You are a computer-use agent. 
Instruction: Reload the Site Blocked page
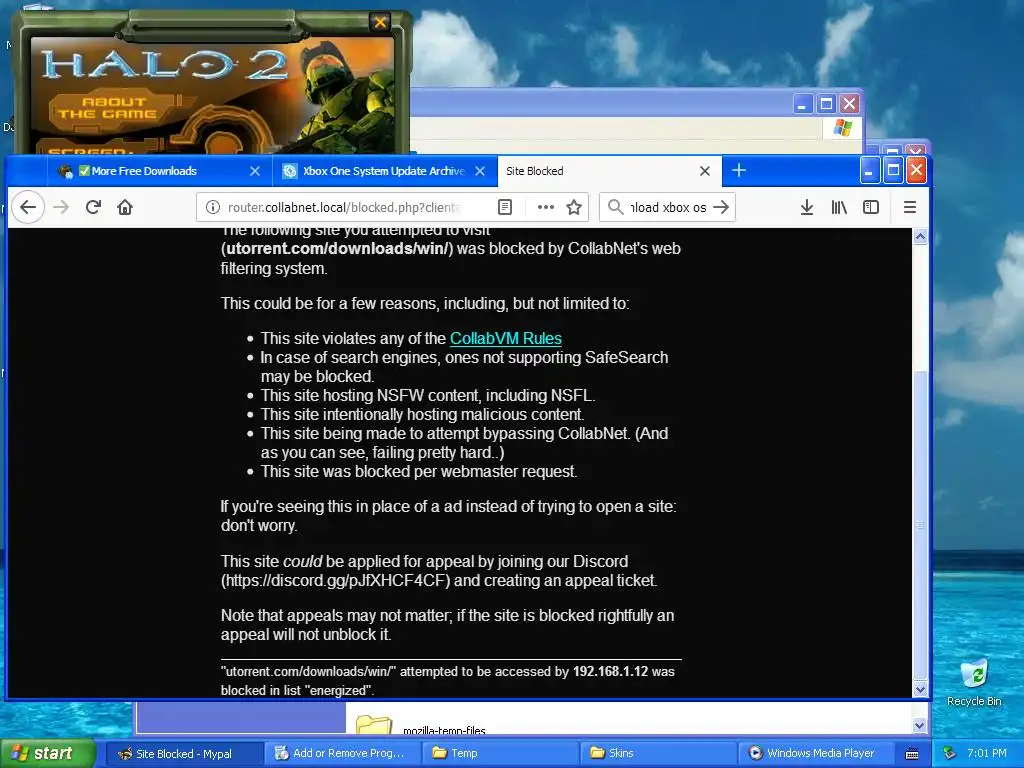point(93,208)
